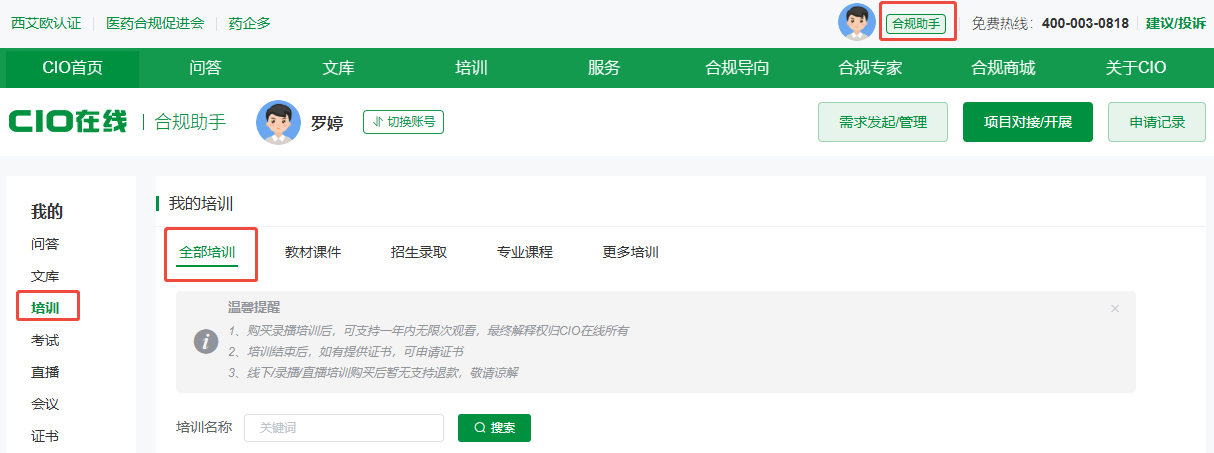Screen dimensions: 1214x453
Task: Open the 西艾欧认证 link
Action: [46, 23]
